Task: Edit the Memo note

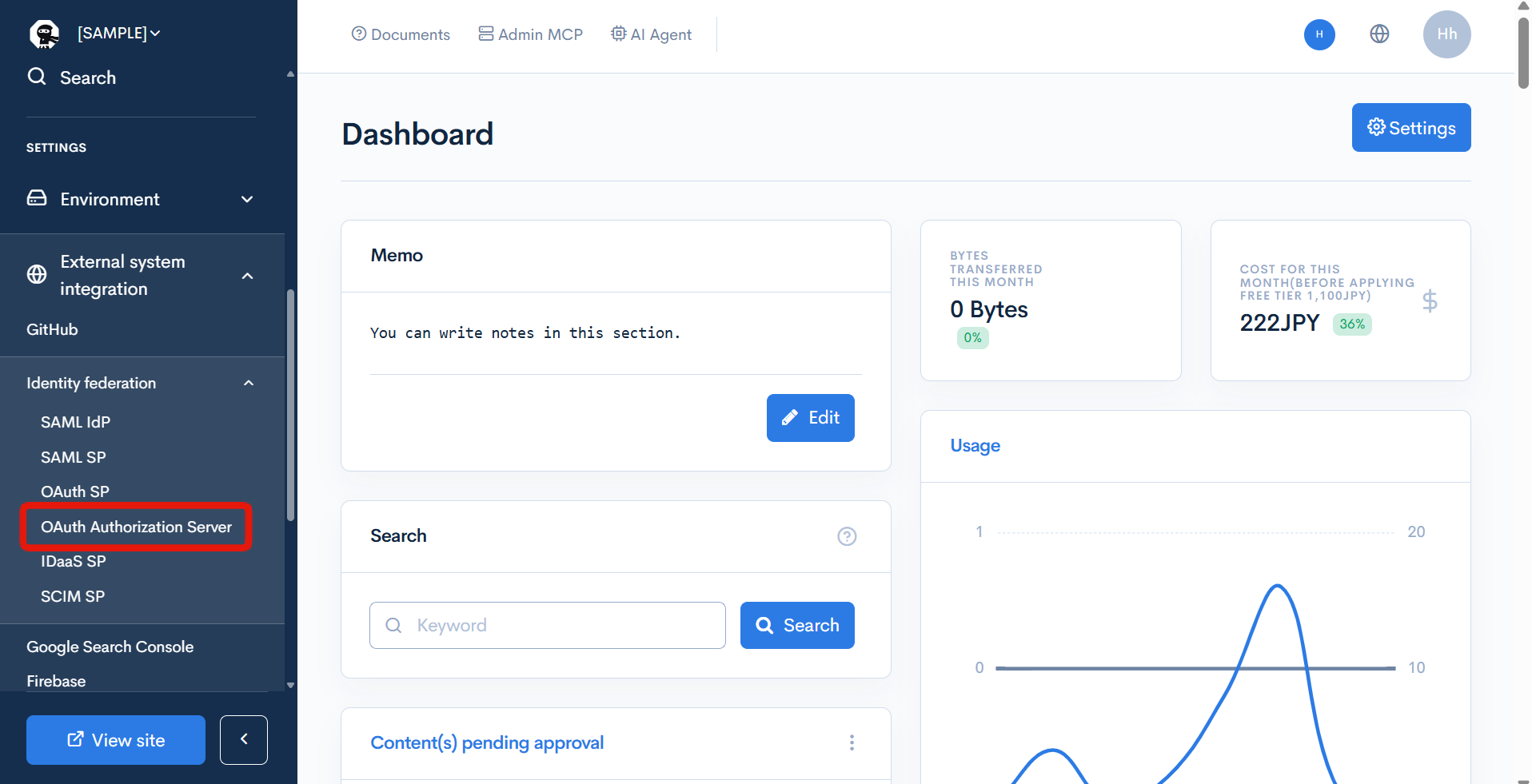Action: pyautogui.click(x=811, y=418)
